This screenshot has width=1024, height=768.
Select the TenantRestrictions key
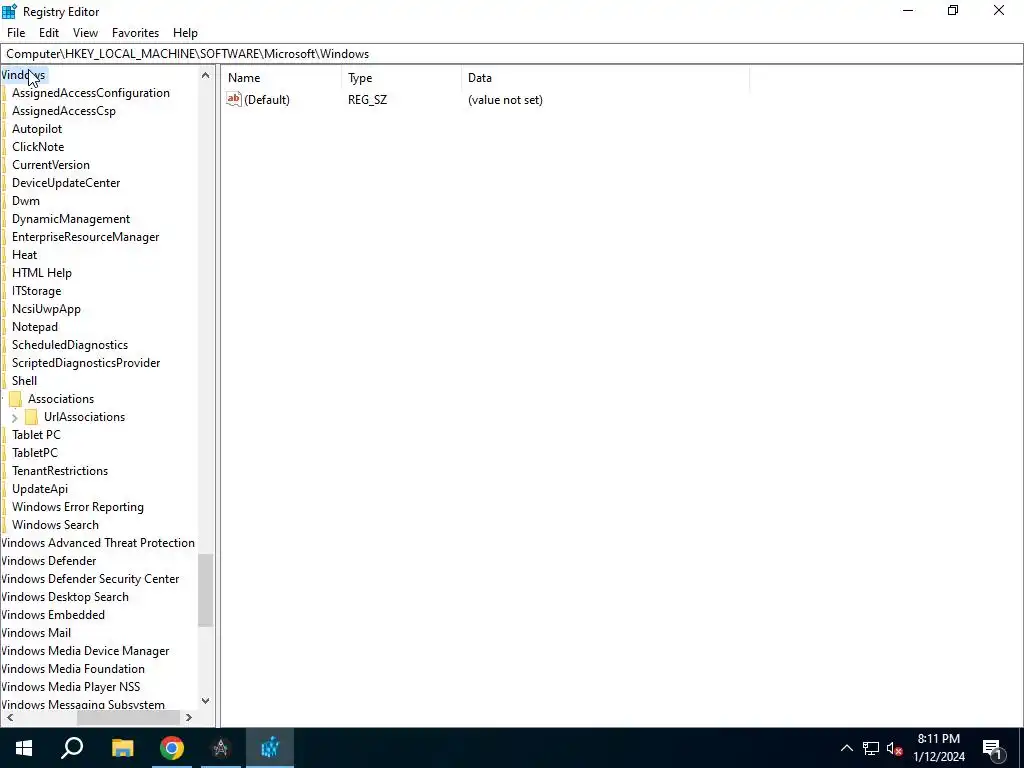pos(60,471)
